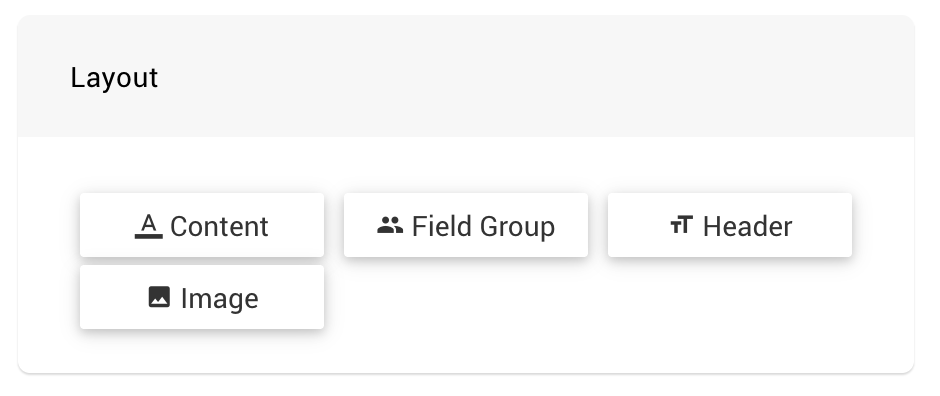Choose the text-format icon on Content button

pos(149,226)
